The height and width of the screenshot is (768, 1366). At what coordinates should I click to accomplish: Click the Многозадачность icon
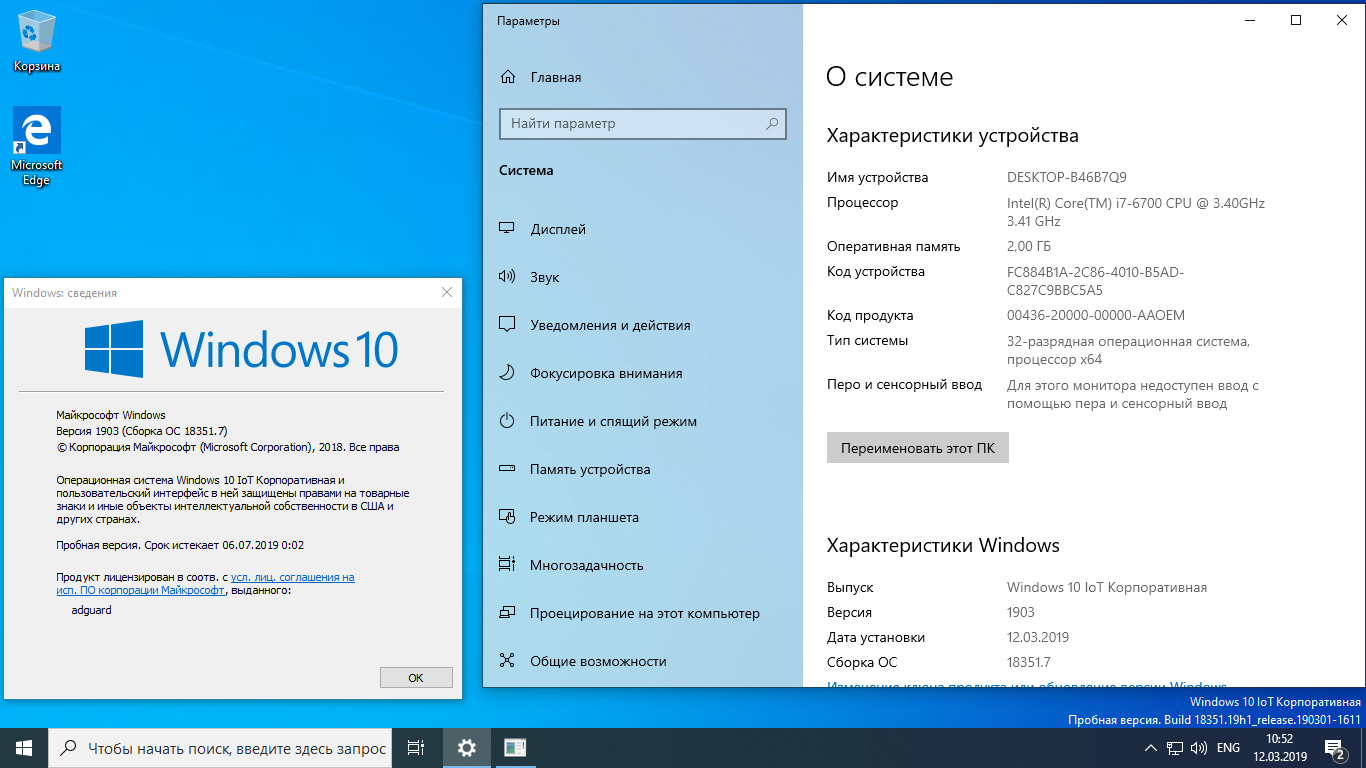point(507,565)
